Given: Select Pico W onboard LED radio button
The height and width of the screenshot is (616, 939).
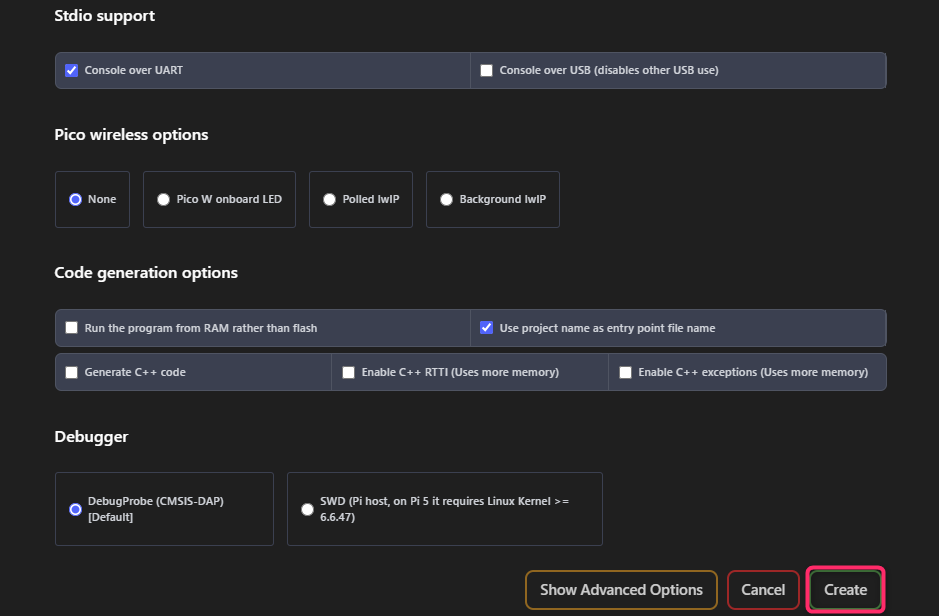Looking at the screenshot, I should (163, 199).
